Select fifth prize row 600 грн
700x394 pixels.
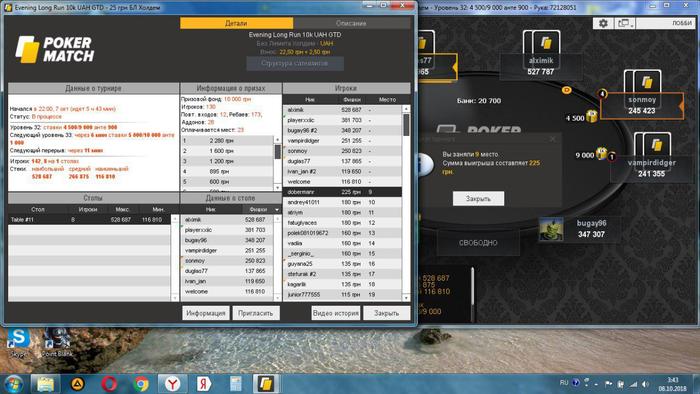point(227,182)
